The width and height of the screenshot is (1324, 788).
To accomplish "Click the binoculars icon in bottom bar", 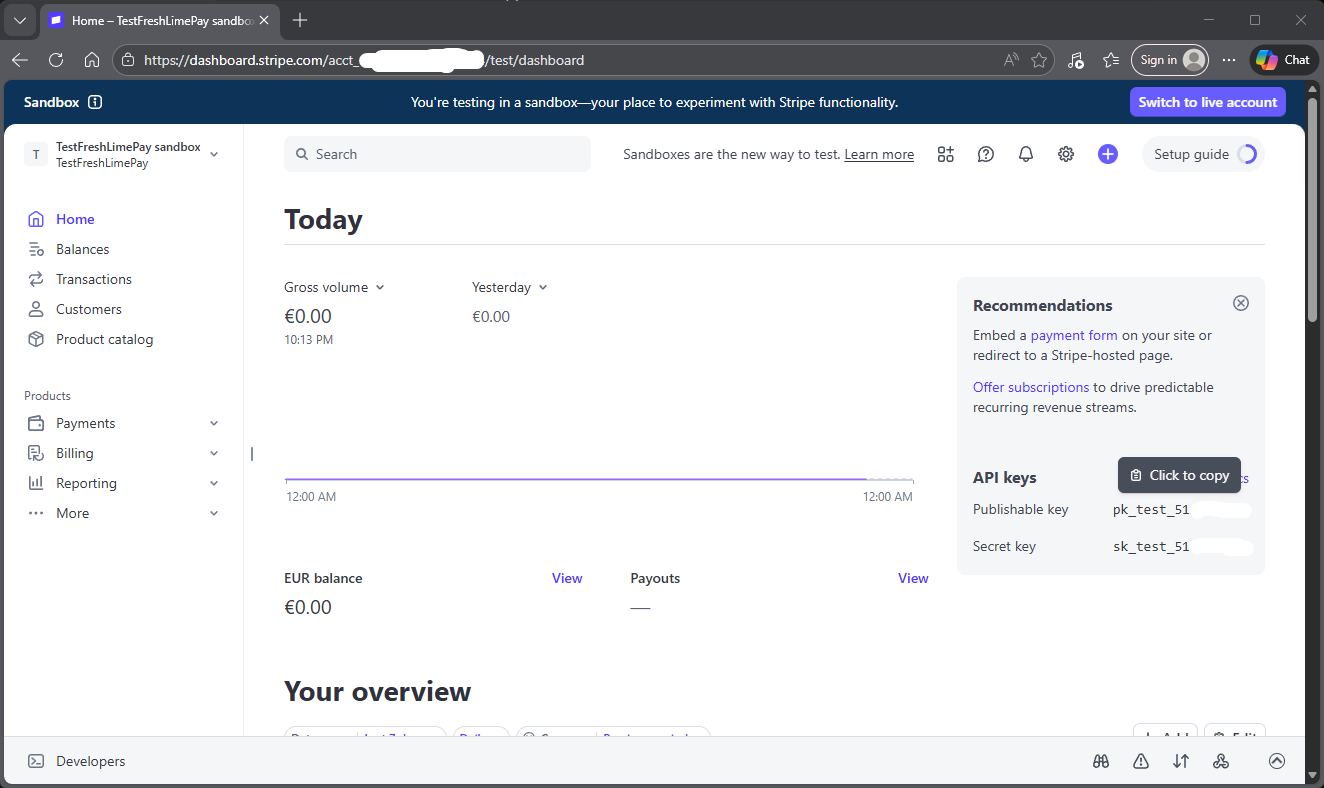I will point(1101,761).
